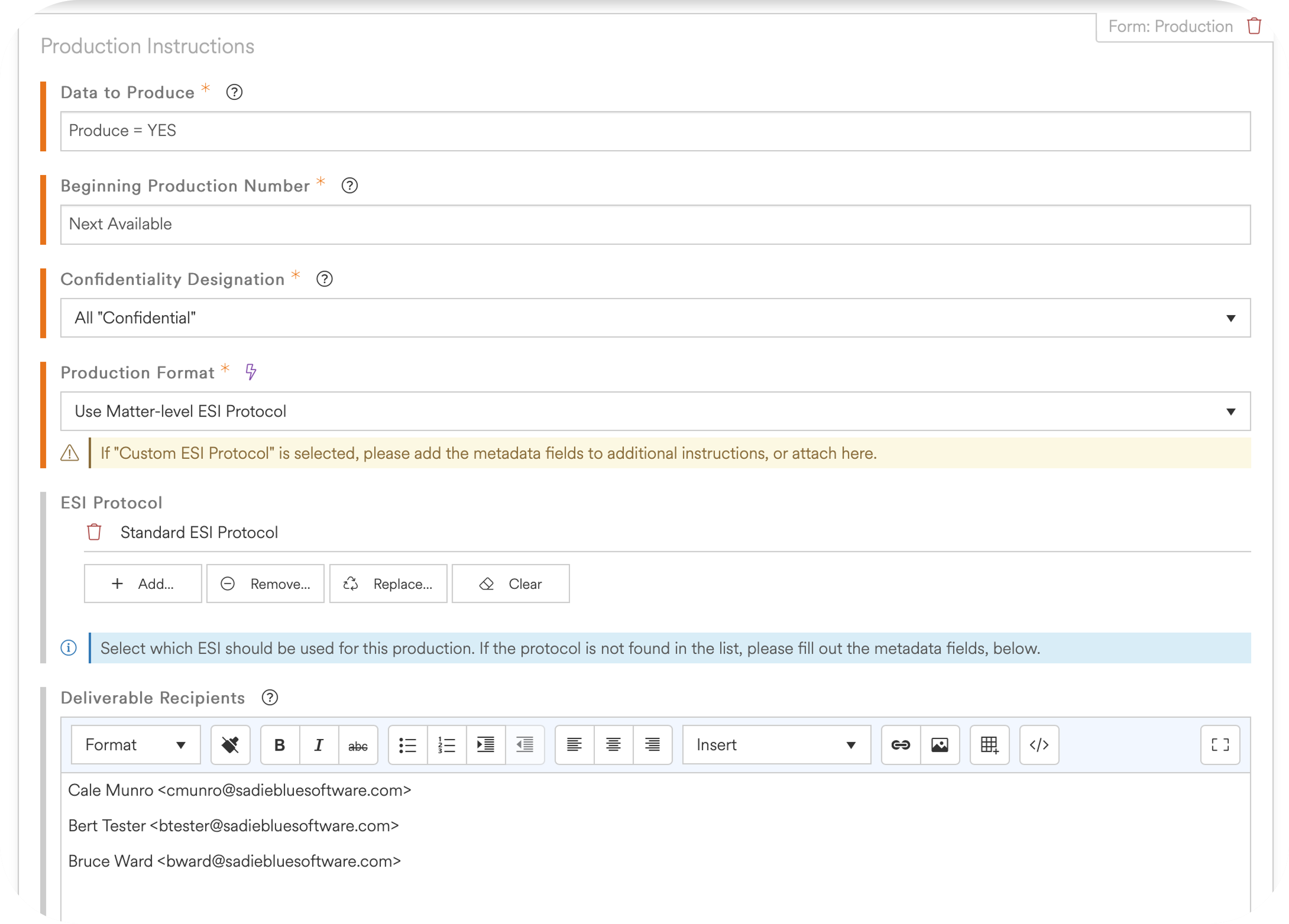The image size is (1289, 924).
Task: Open the Data to Produce help tooltip
Action: click(234, 92)
